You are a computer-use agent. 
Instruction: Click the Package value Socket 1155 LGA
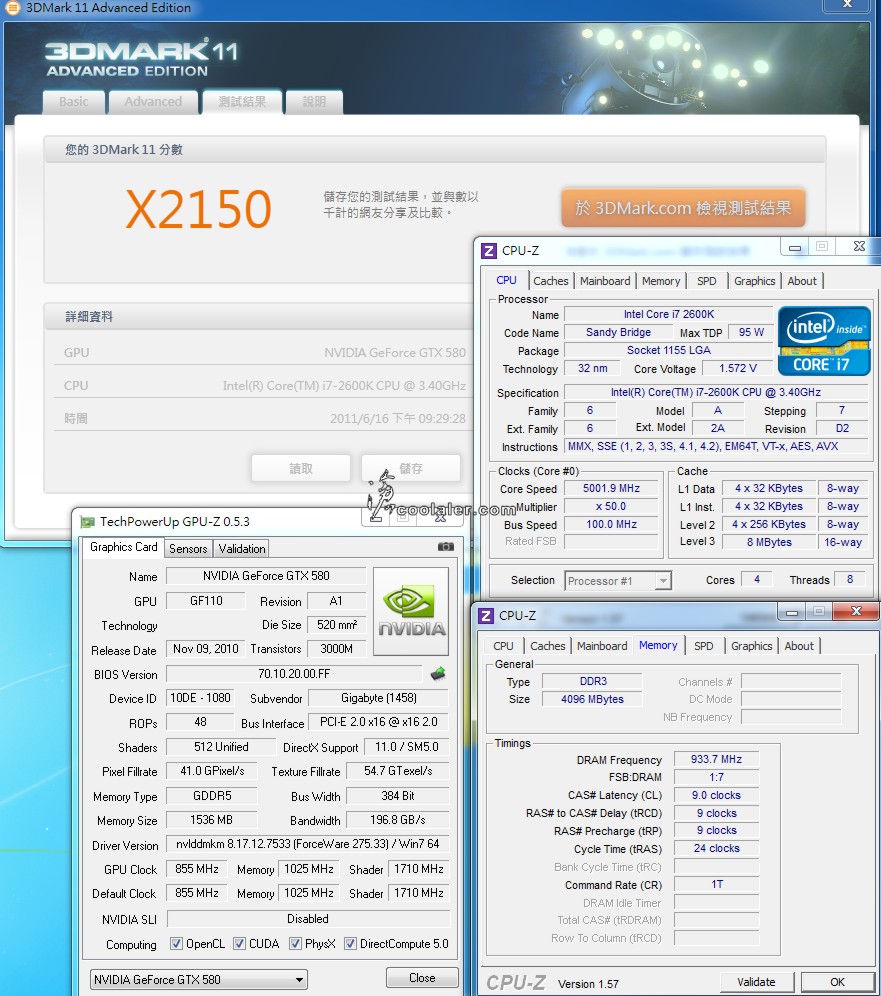[x=669, y=350]
